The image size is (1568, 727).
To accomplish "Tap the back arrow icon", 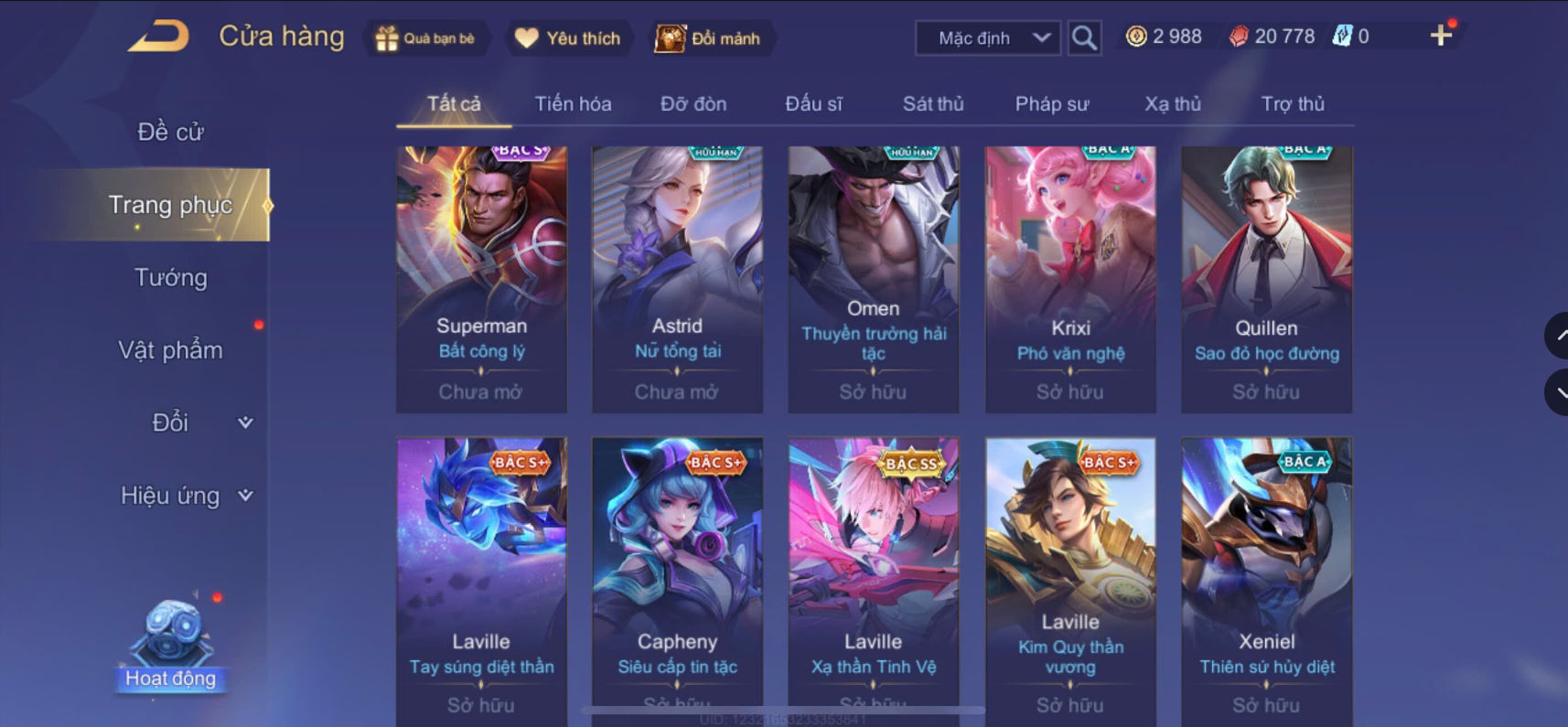I will [158, 37].
